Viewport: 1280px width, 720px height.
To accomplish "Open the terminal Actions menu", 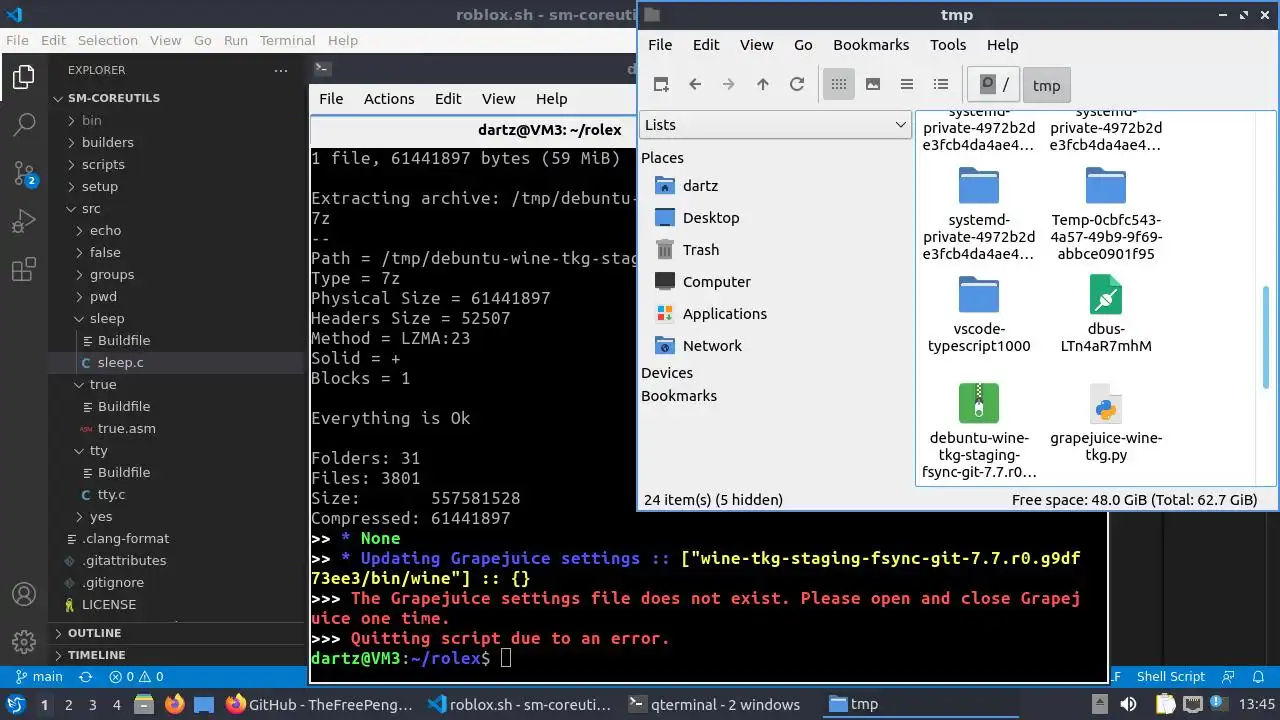I will [x=389, y=99].
